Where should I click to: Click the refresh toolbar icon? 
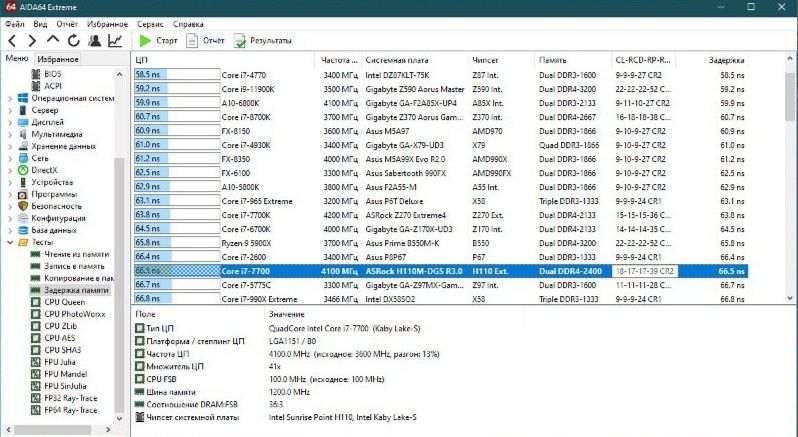click(x=74, y=41)
